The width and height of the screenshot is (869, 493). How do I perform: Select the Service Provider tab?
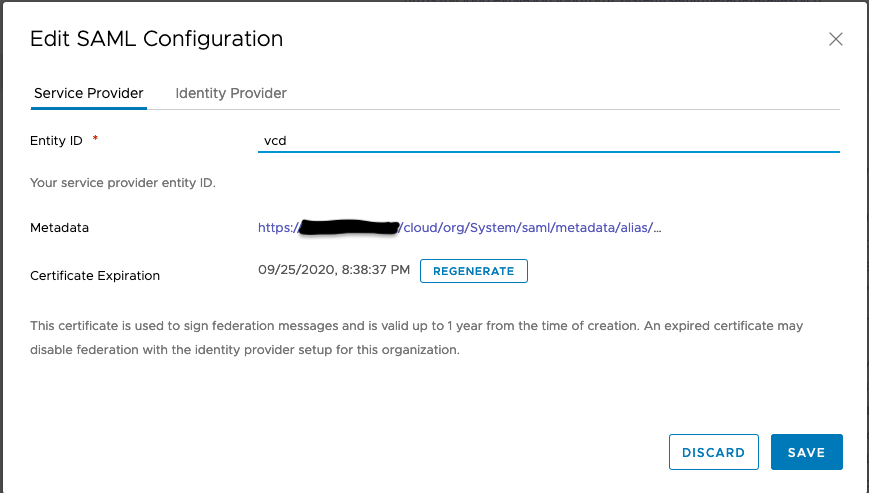(89, 93)
